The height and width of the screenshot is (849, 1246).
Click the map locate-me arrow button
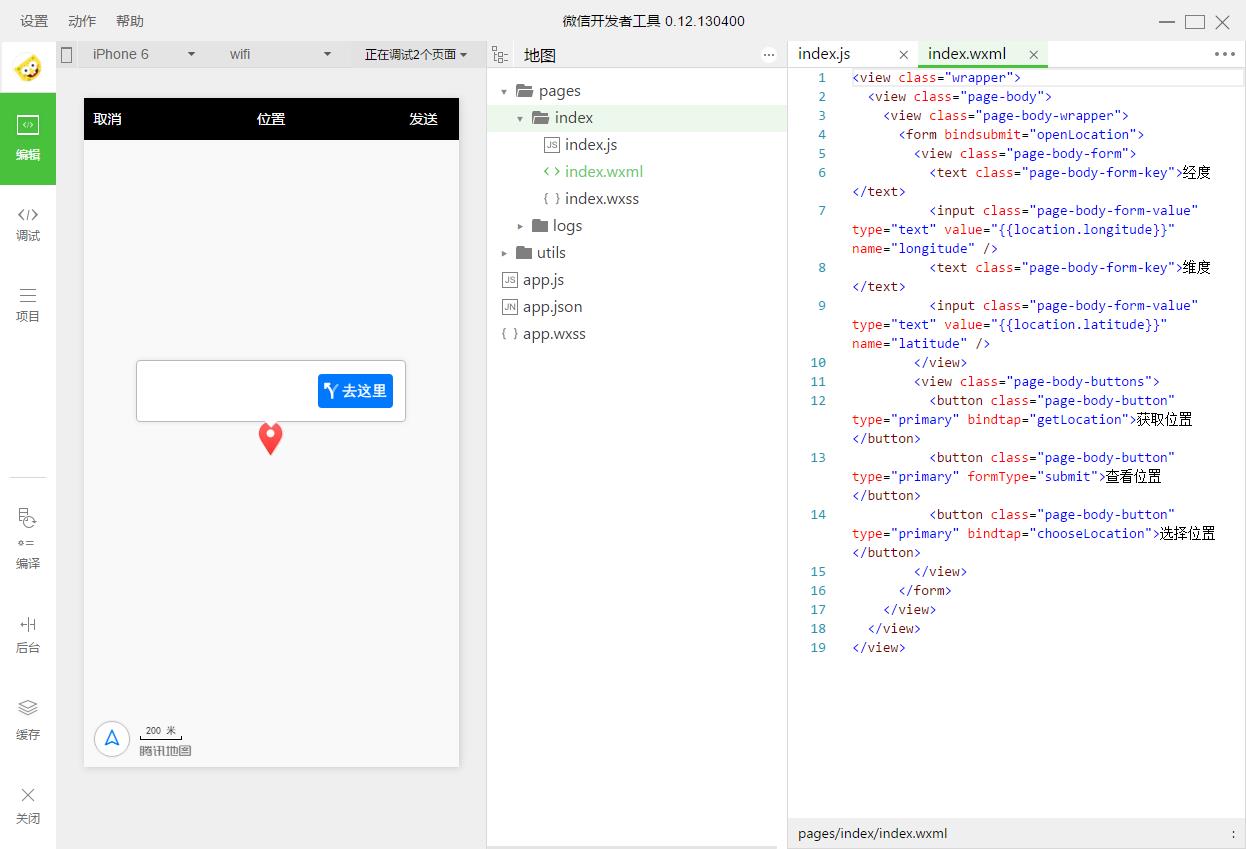(112, 738)
